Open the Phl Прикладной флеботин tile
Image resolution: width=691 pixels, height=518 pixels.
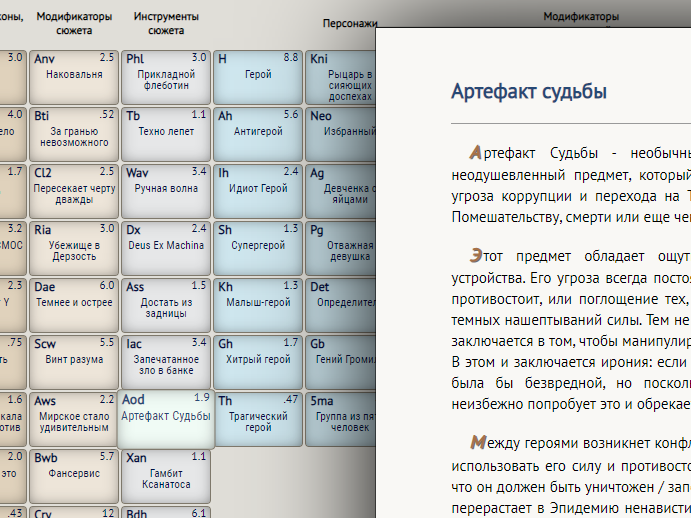click(166, 77)
